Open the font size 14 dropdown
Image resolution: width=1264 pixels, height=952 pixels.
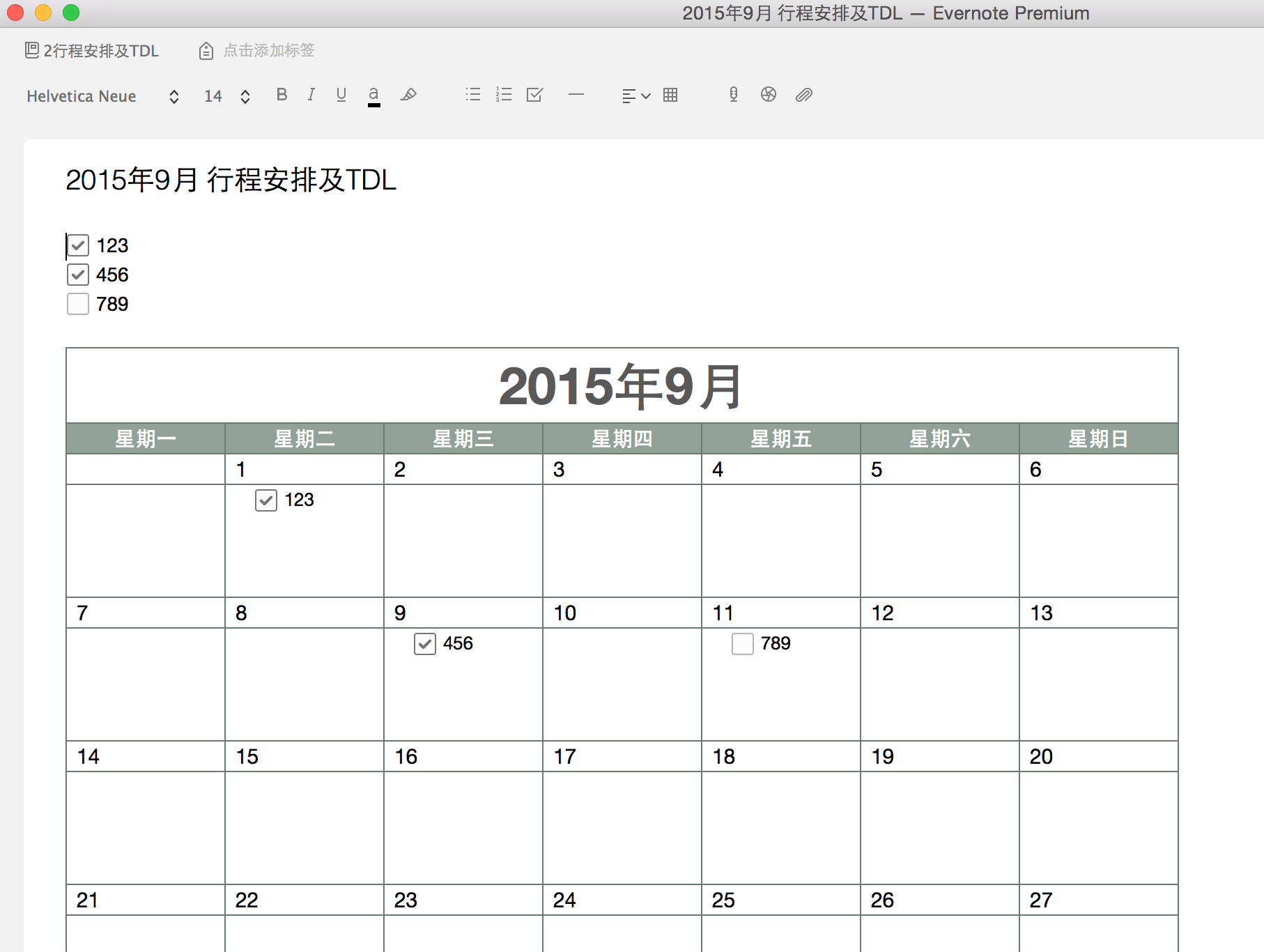(227, 96)
